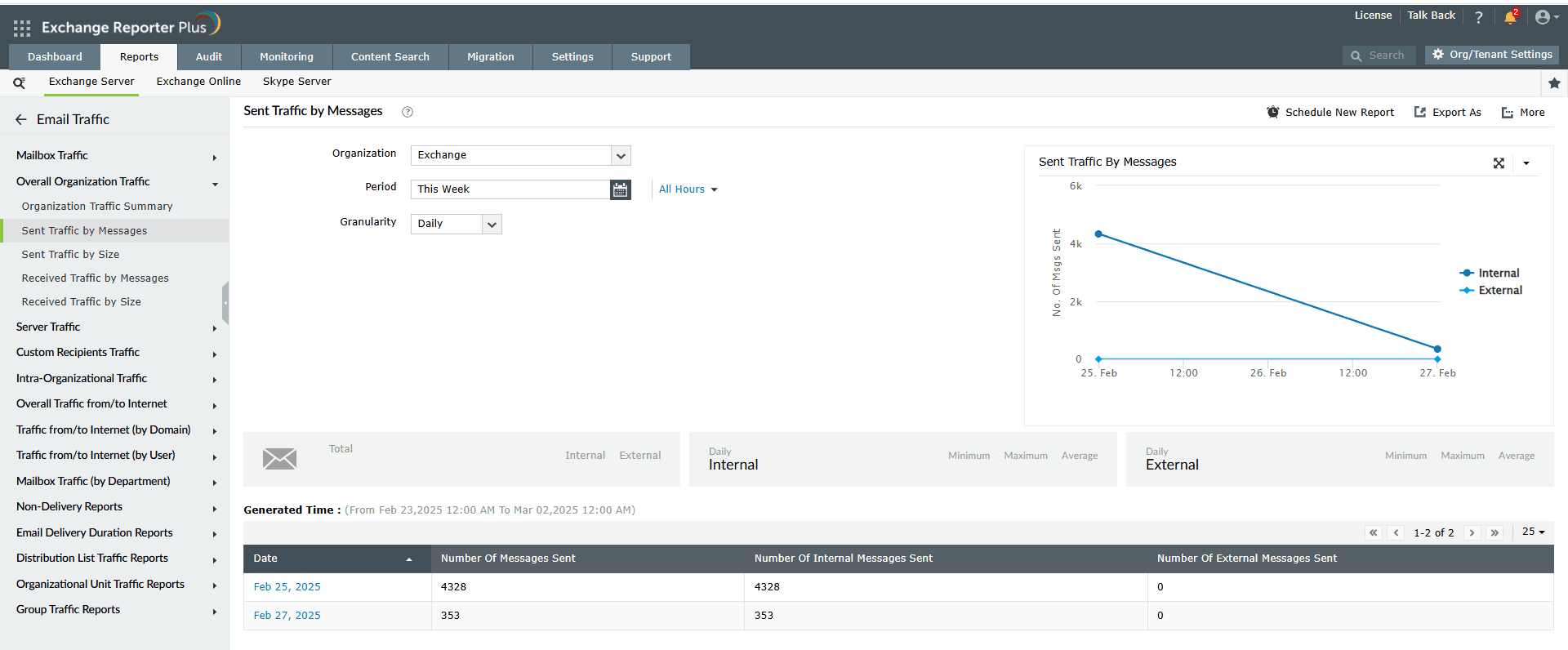1568x650 pixels.
Task: Go back using the Email Traffic arrow
Action: click(21, 119)
